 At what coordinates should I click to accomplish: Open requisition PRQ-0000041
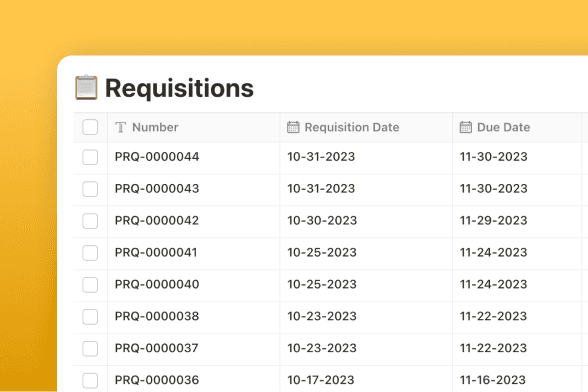click(x=156, y=252)
